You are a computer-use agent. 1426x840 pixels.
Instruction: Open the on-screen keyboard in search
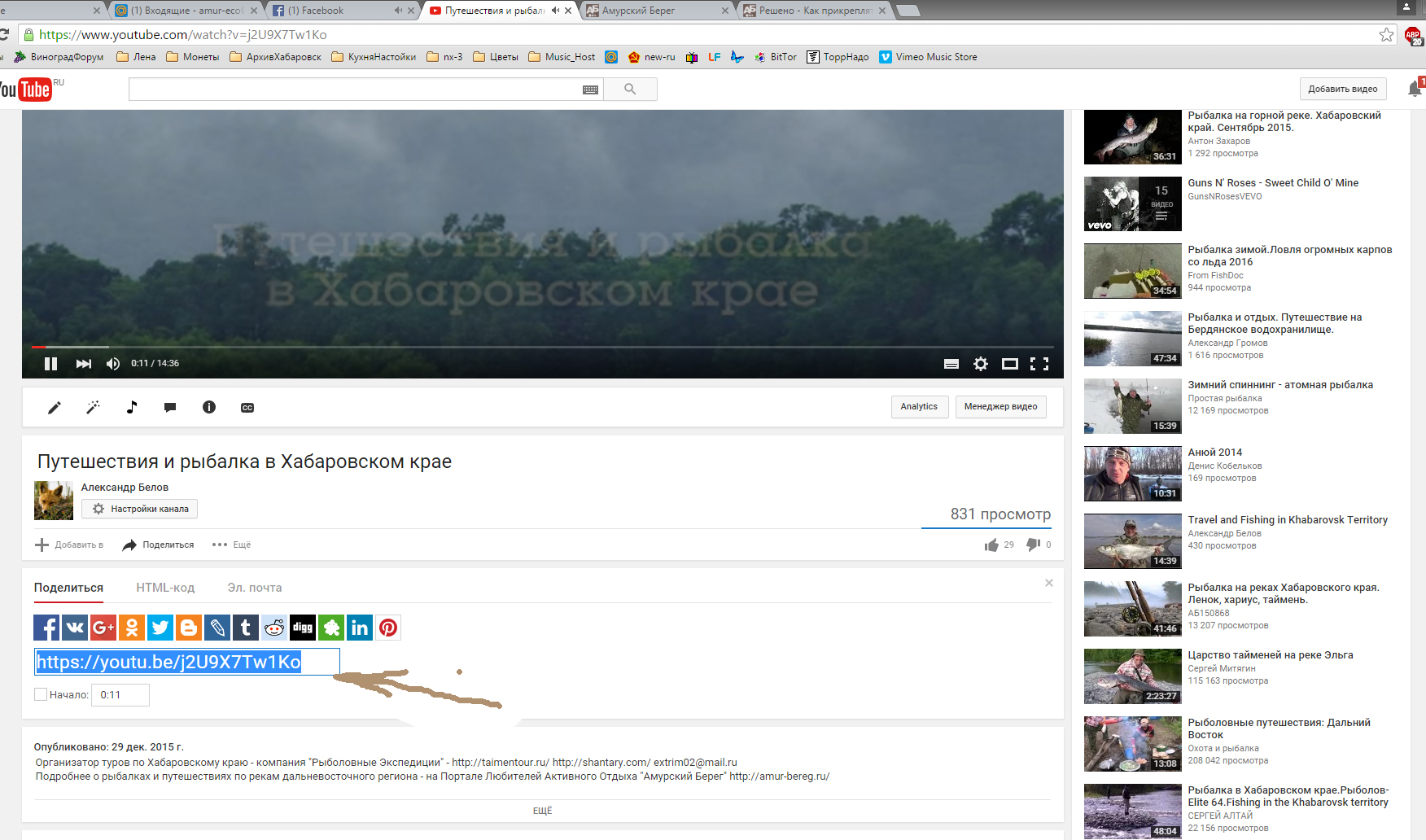pyautogui.click(x=591, y=90)
